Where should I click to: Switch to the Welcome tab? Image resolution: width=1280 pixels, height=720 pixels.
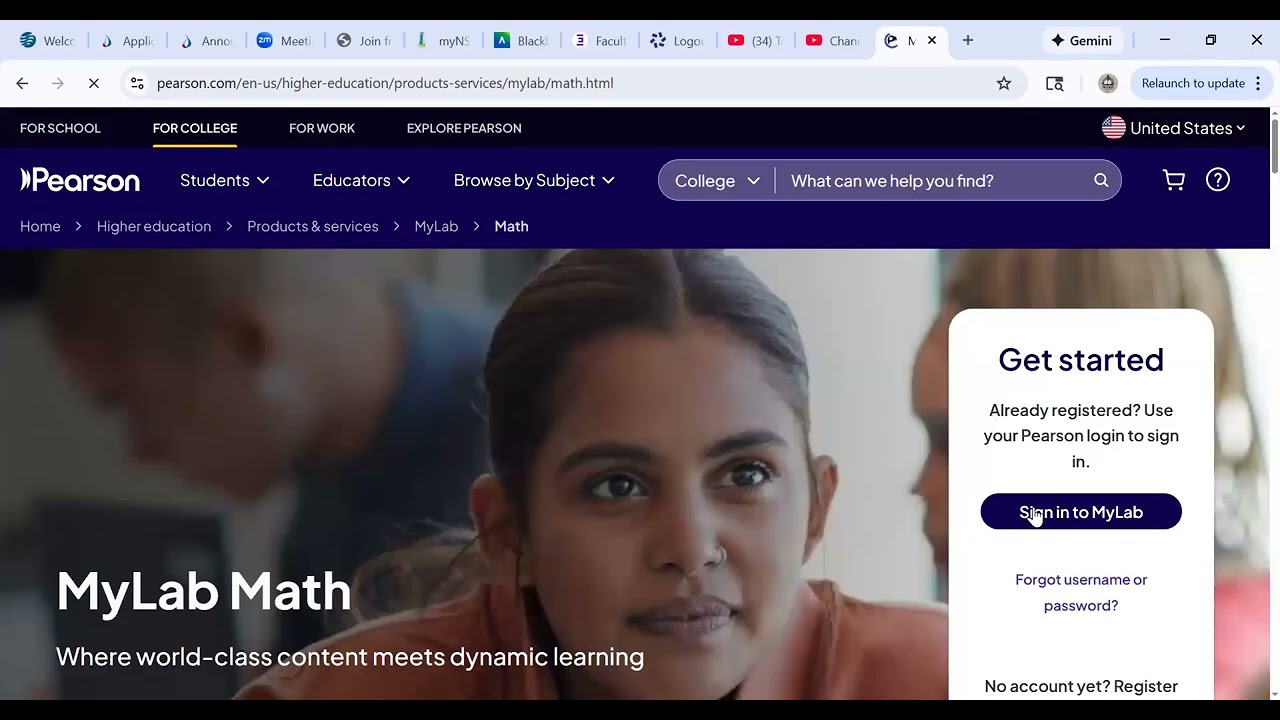48,40
